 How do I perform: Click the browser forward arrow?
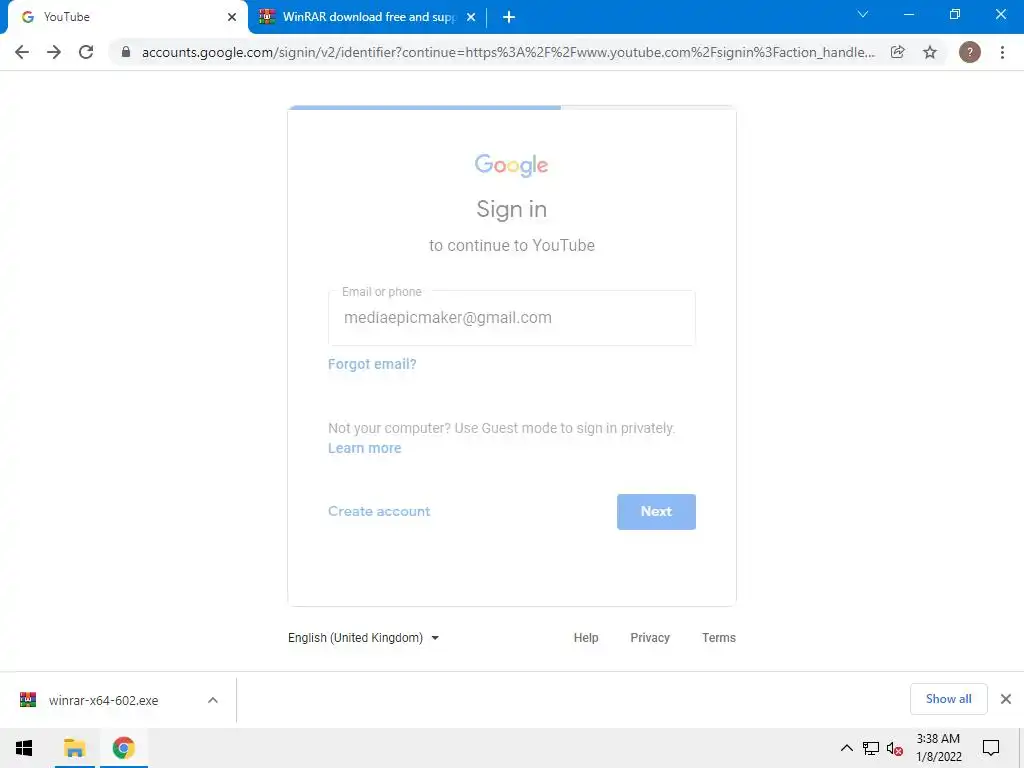(54, 52)
